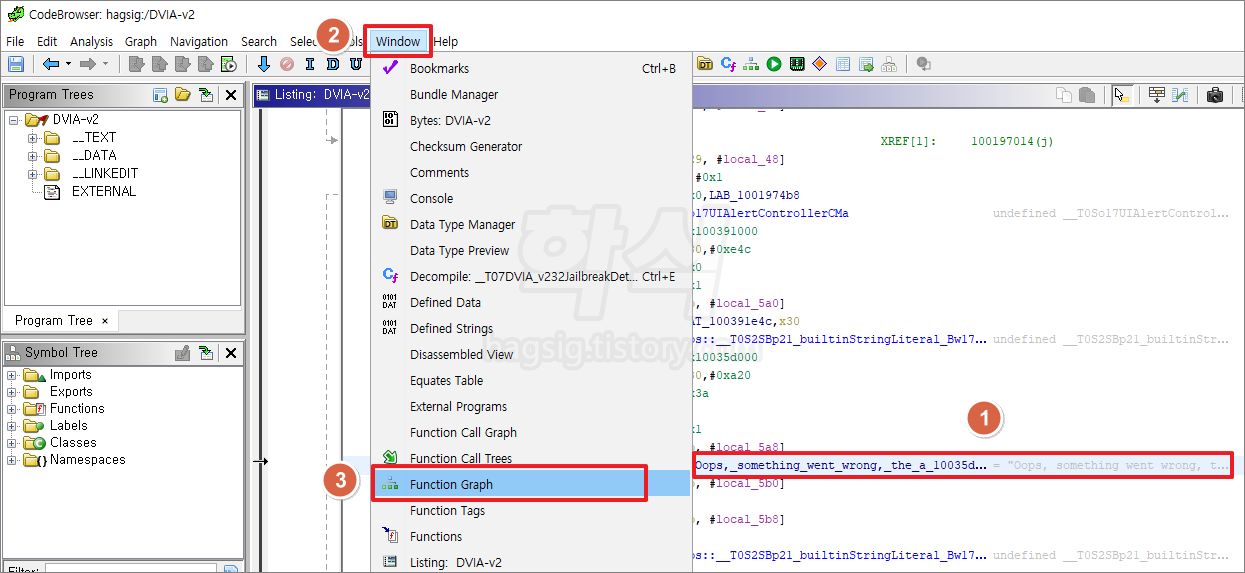Open Data Type Manager 'DT' toolbar icon
The width and height of the screenshot is (1245, 573).
[705, 64]
